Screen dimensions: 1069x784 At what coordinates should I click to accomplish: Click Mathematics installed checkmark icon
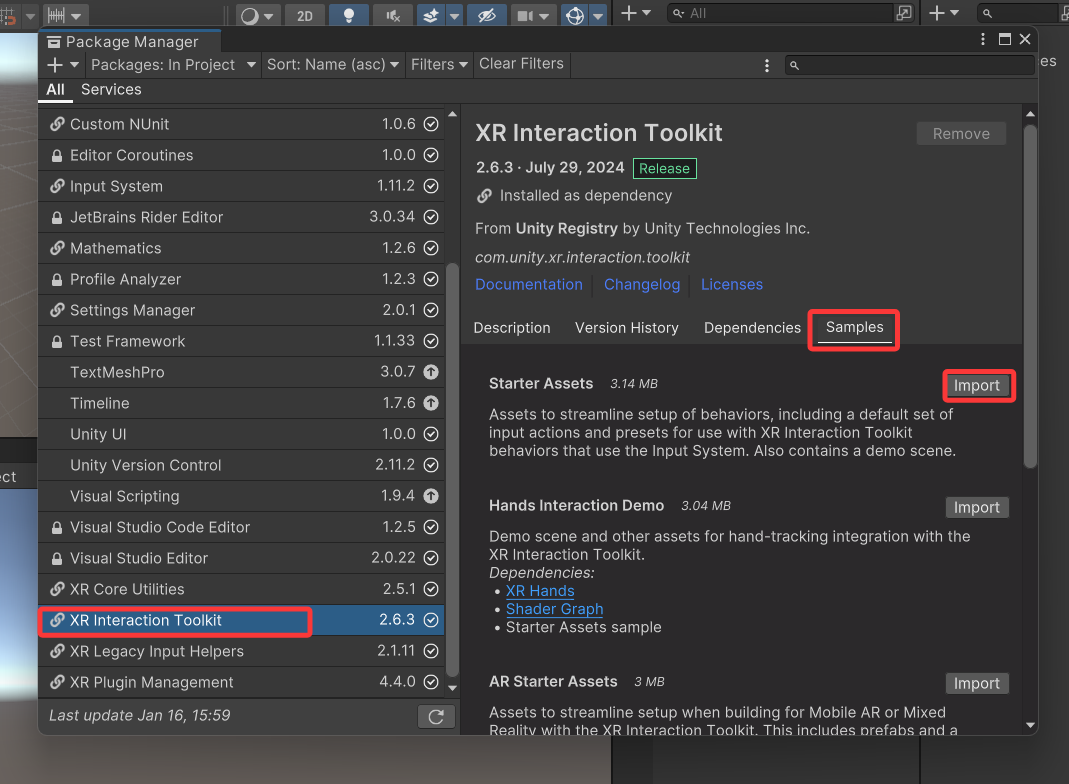(x=431, y=248)
